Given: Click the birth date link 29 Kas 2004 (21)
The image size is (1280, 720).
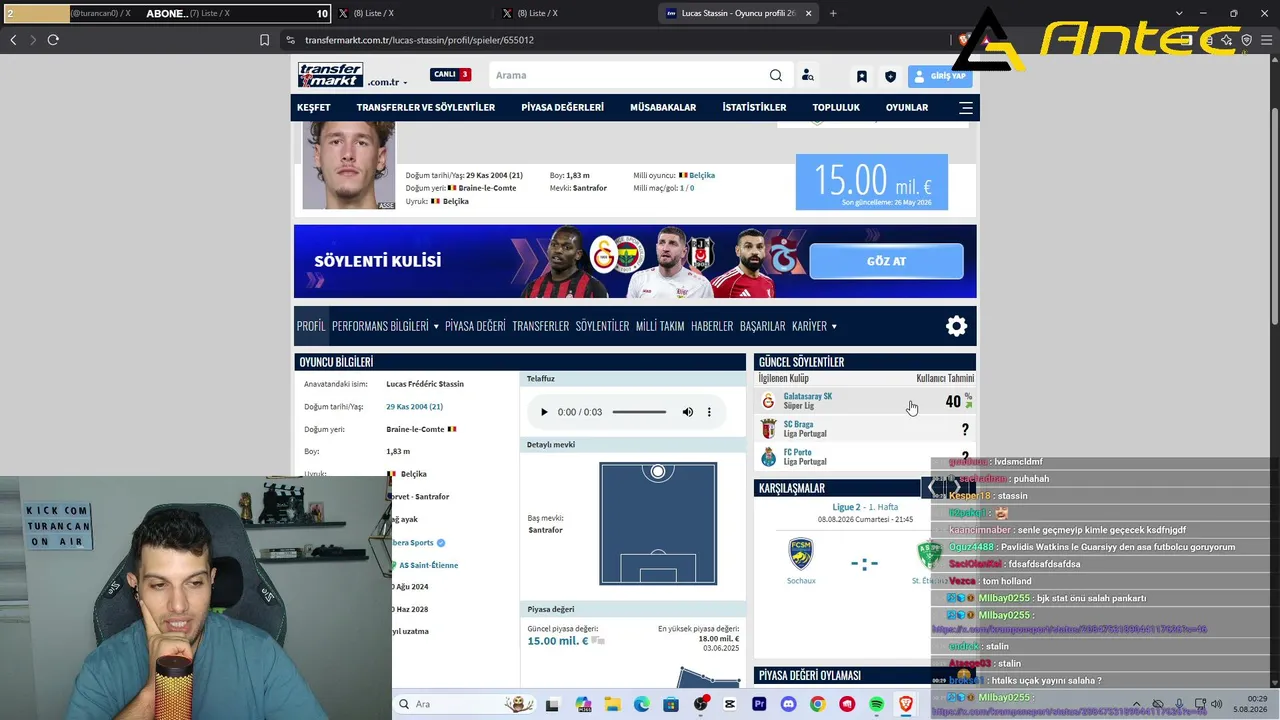Looking at the screenshot, I should (415, 407).
